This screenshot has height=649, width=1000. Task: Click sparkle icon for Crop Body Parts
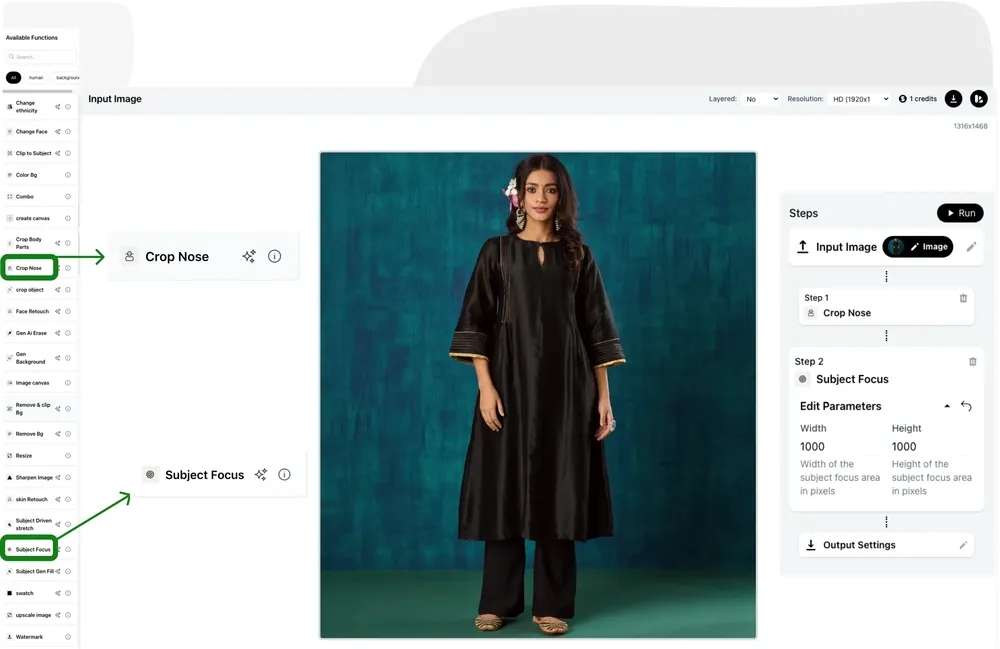57,243
